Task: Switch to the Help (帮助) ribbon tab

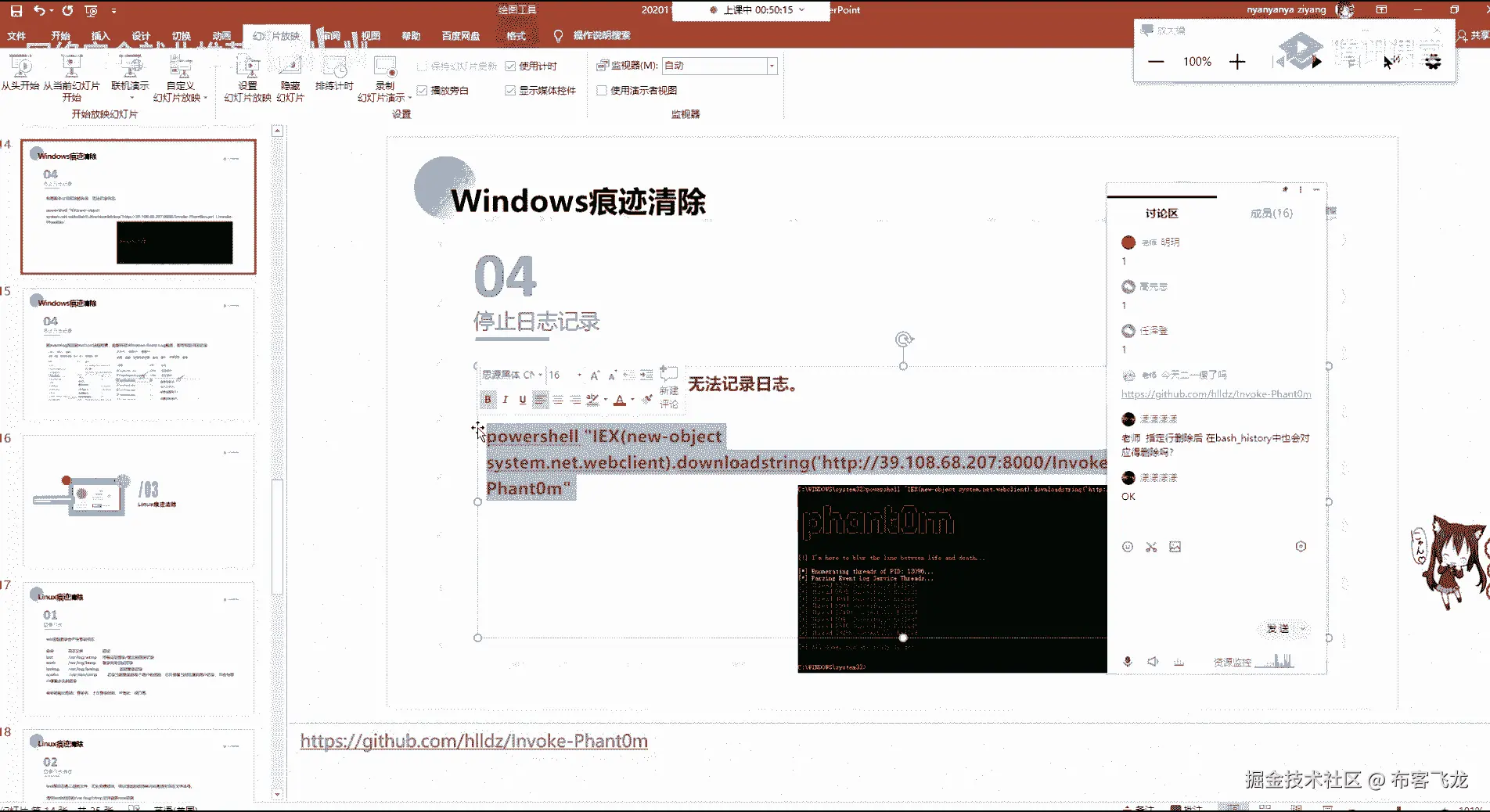Action: (x=411, y=36)
